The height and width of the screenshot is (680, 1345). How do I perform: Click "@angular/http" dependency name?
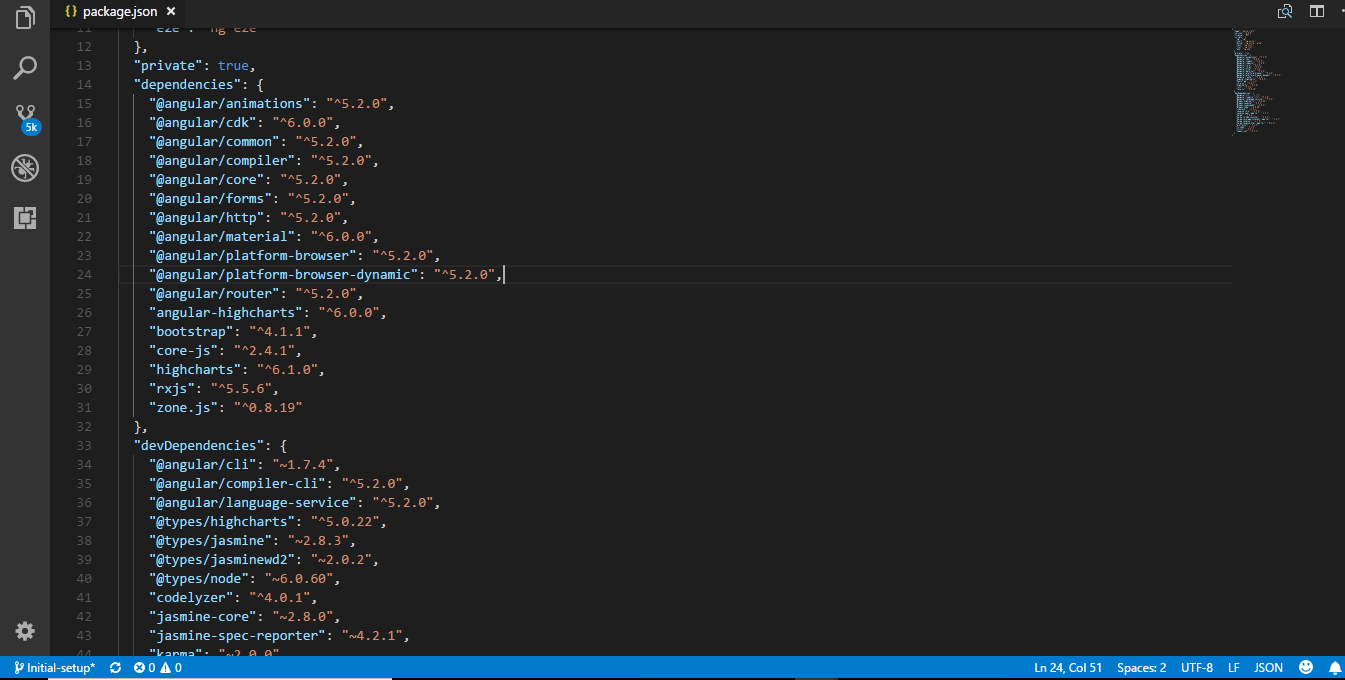(x=207, y=218)
